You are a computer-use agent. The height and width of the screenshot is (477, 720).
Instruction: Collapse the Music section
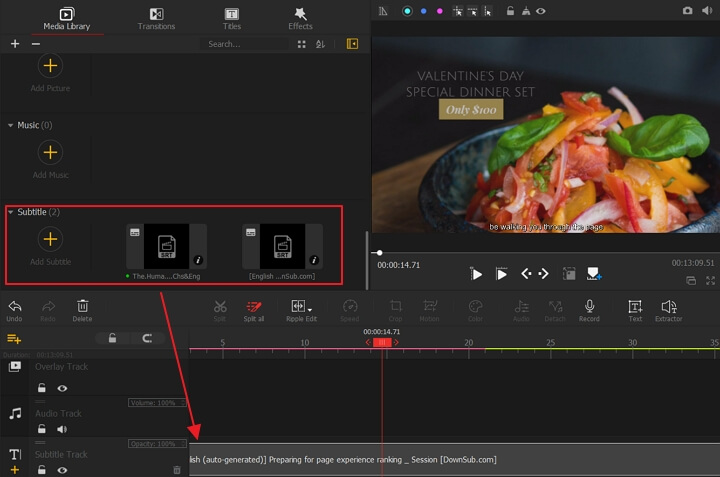(11, 125)
